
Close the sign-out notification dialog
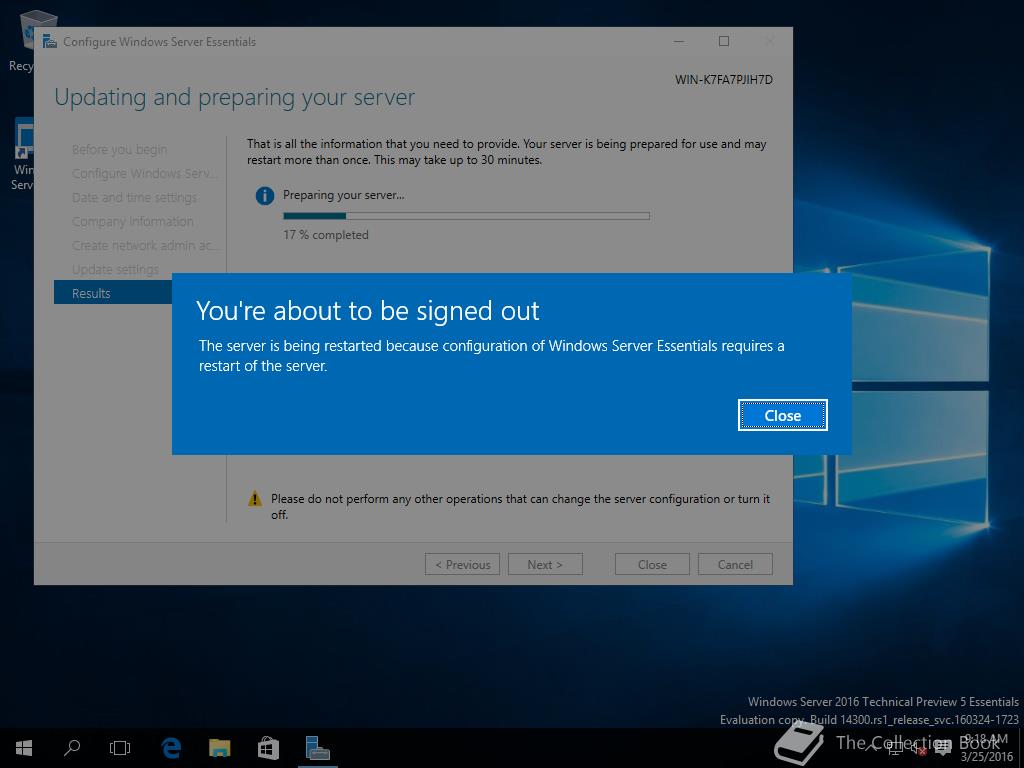pyautogui.click(x=782, y=415)
